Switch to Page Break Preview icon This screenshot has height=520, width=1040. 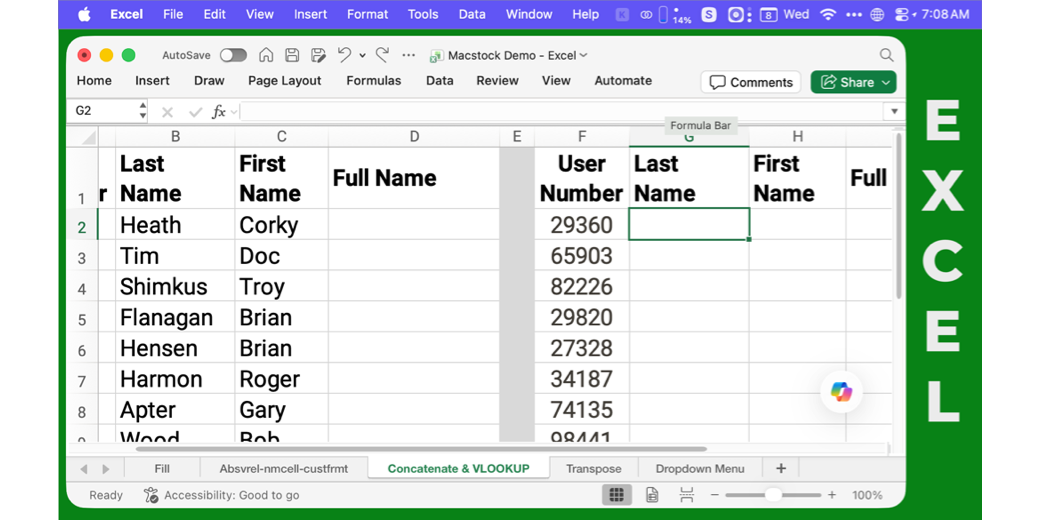point(686,495)
